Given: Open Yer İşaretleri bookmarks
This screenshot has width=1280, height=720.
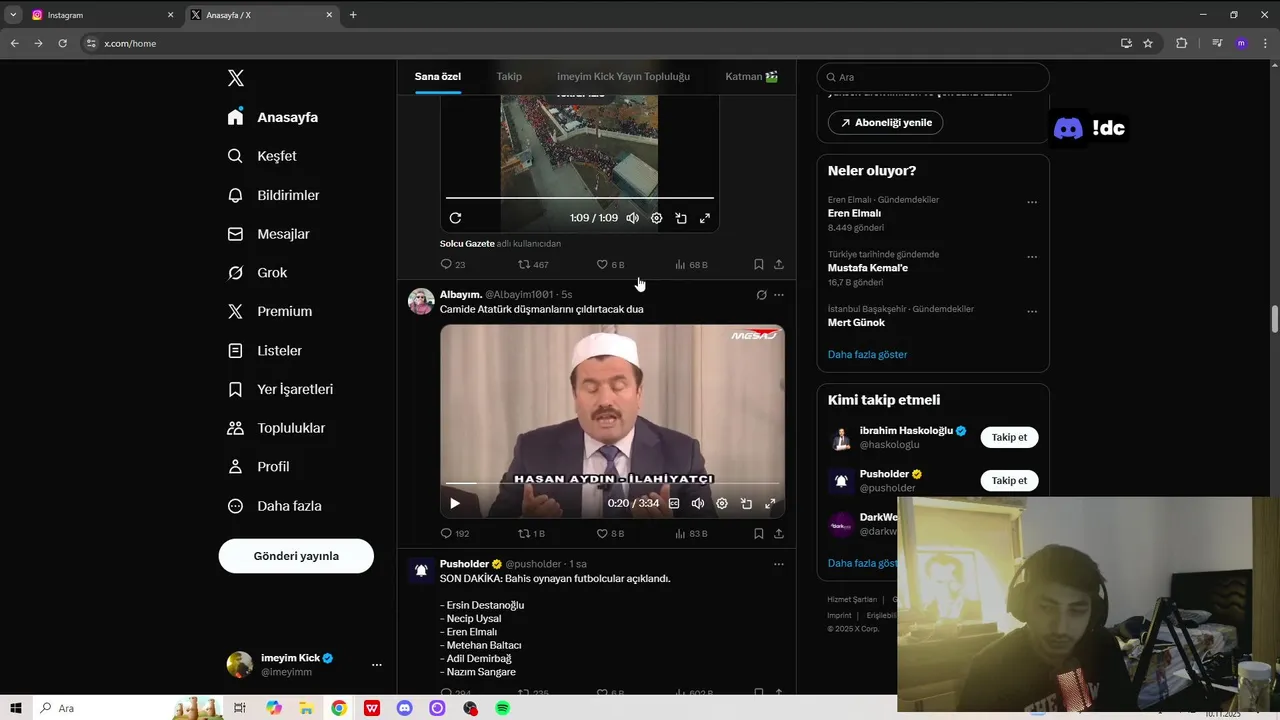Looking at the screenshot, I should pos(280,389).
